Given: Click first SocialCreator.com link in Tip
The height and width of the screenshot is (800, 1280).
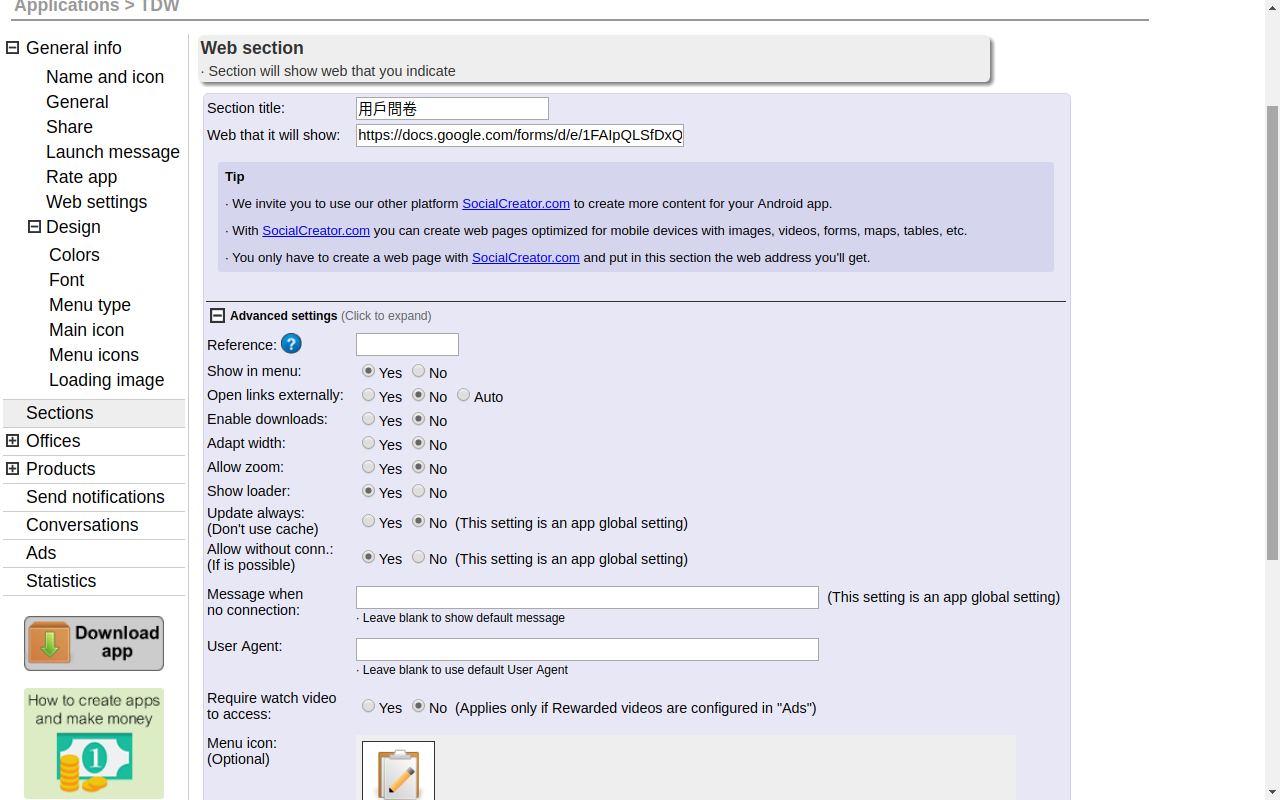Looking at the screenshot, I should point(515,204).
